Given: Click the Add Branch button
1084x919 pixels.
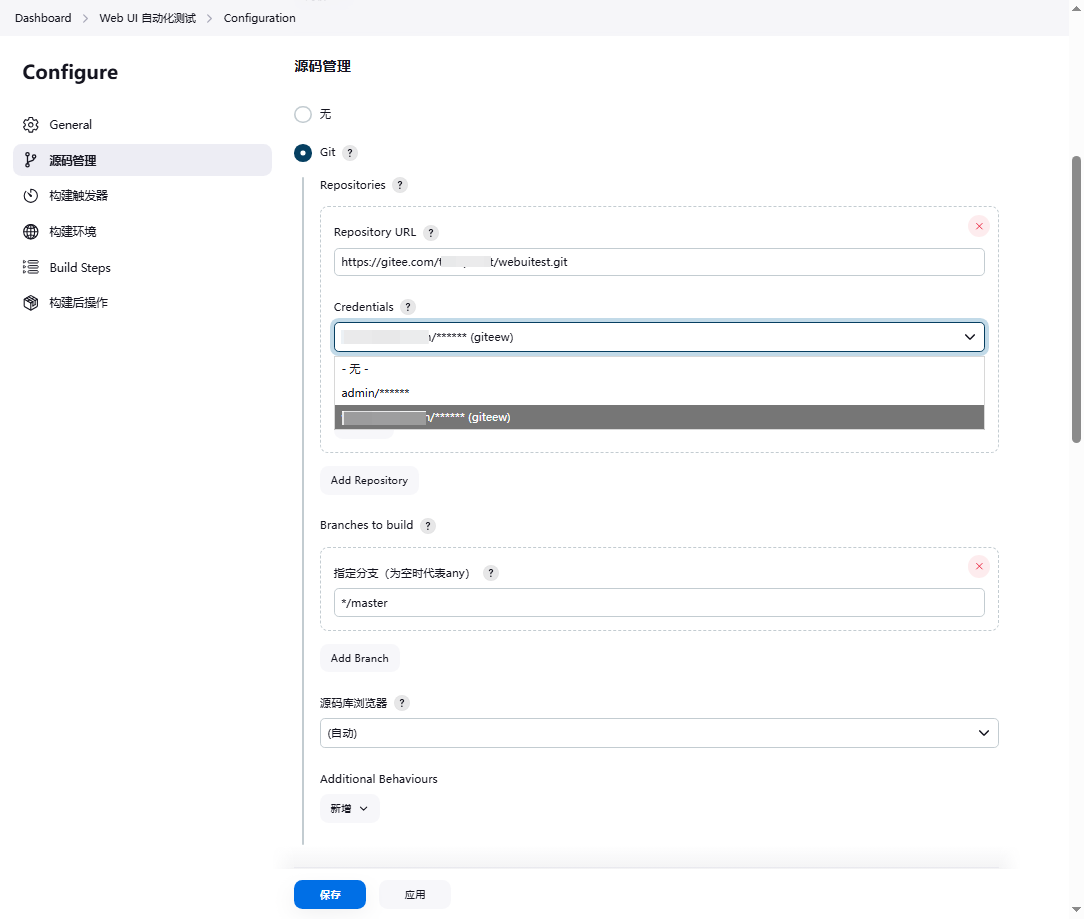Looking at the screenshot, I should point(359,658).
